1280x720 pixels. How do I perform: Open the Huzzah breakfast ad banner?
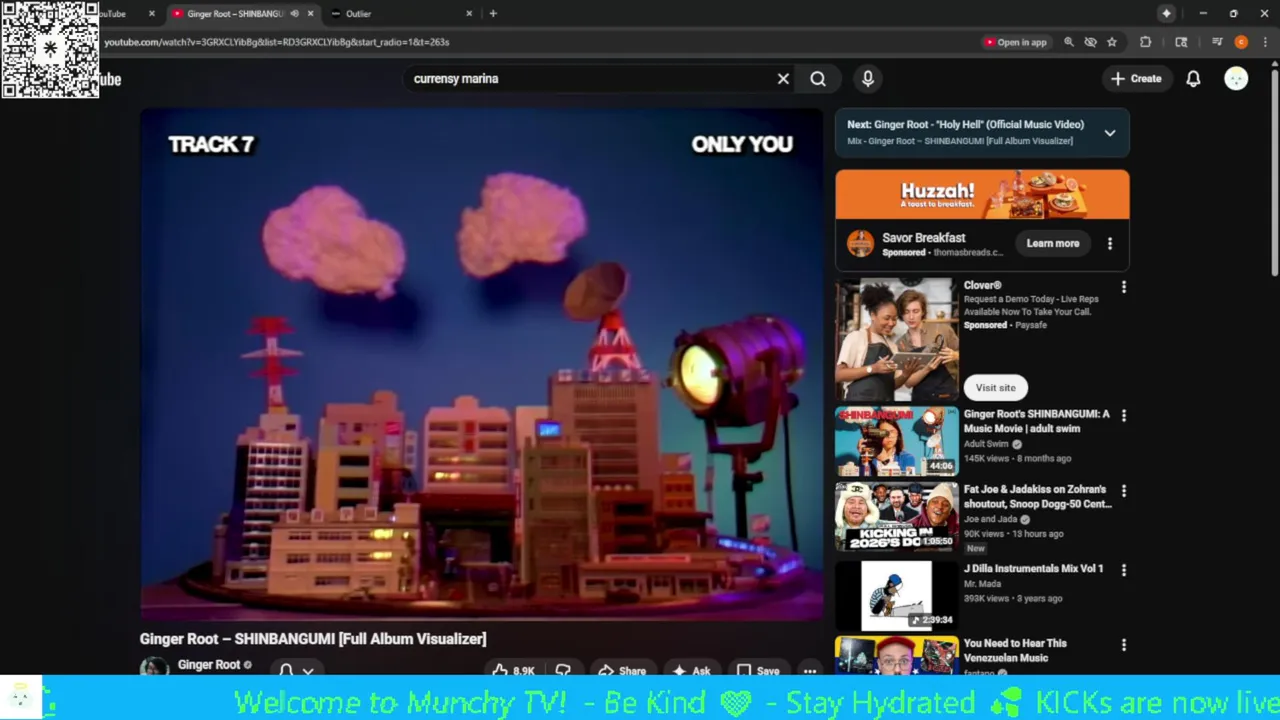click(982, 194)
